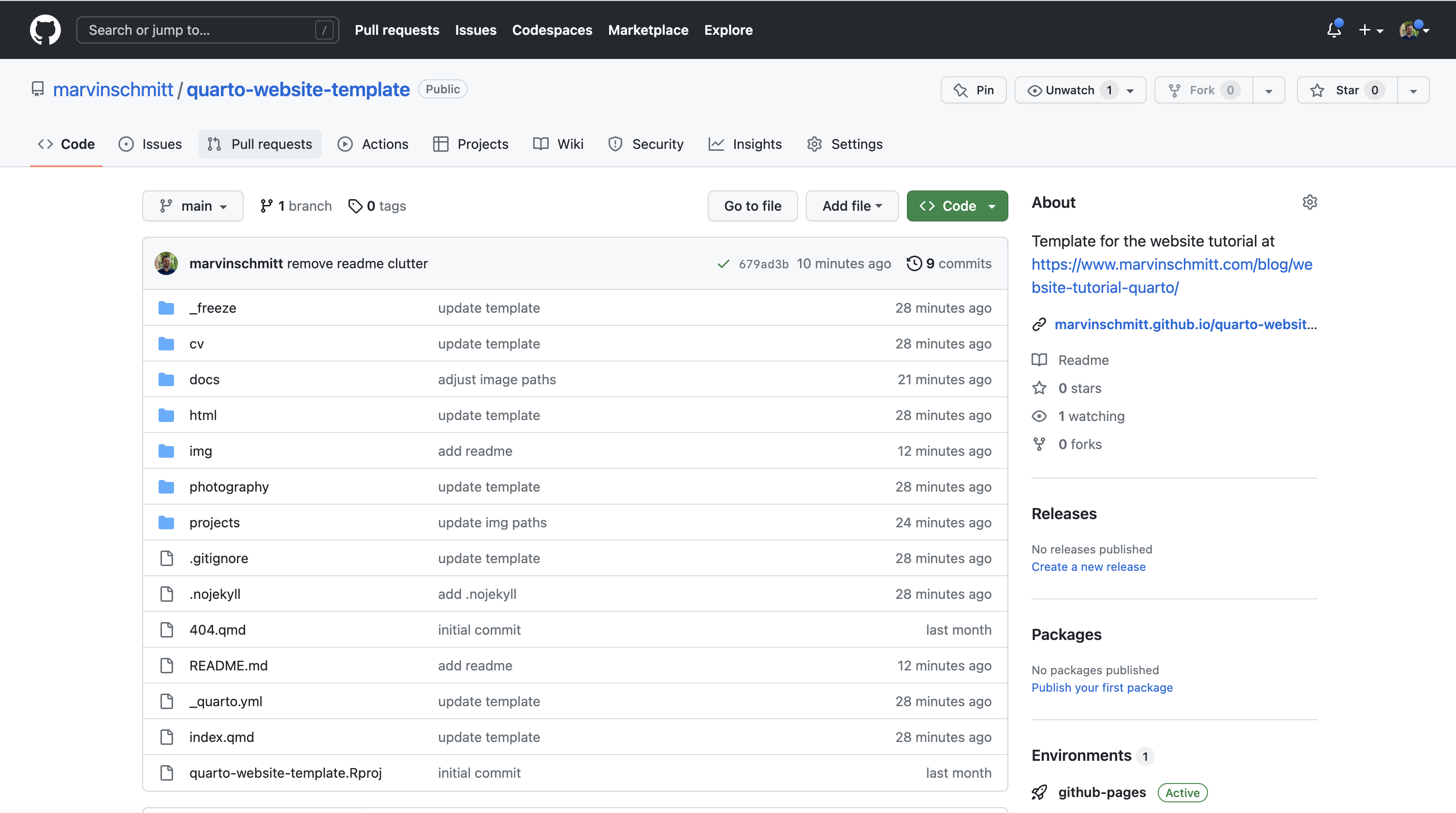This screenshot has height=813, width=1456.
Task: Click the .nojekyll file icon
Action: point(166,594)
